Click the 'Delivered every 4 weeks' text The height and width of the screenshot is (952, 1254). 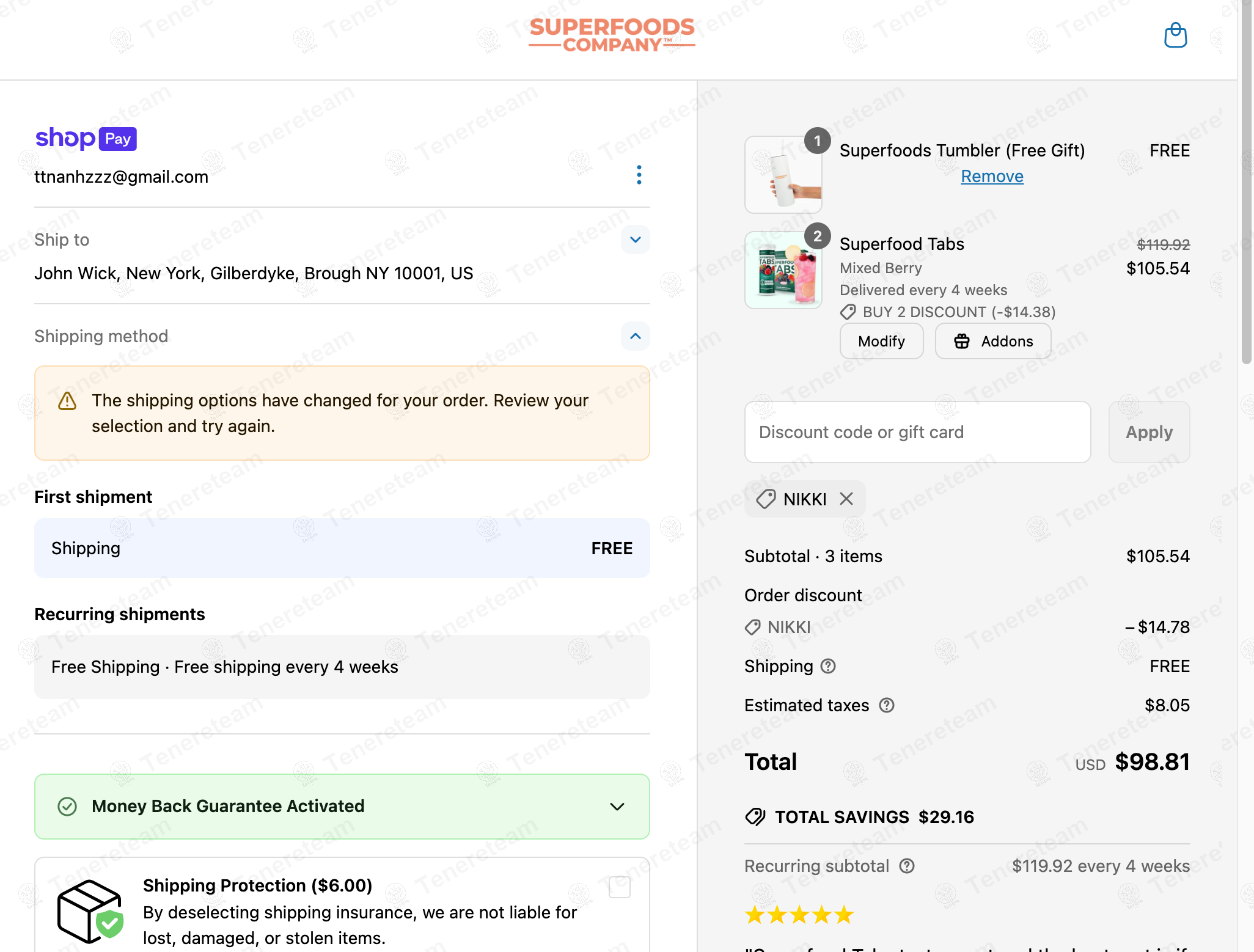click(x=923, y=290)
